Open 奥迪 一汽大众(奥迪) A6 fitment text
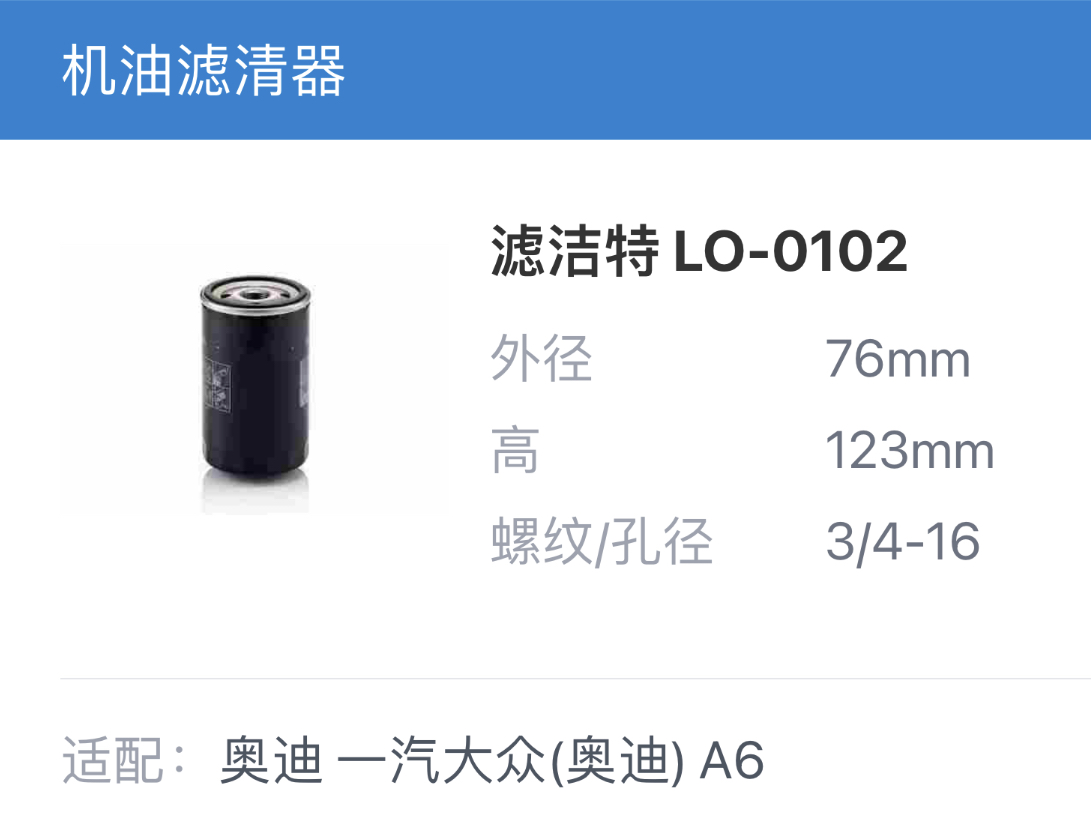This screenshot has width=1091, height=839. [x=492, y=760]
